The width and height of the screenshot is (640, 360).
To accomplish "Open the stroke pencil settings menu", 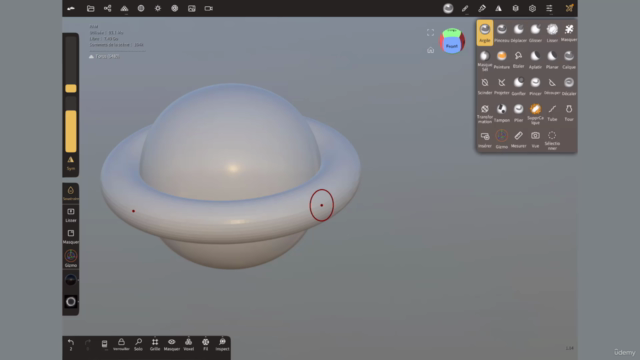I will [465, 8].
